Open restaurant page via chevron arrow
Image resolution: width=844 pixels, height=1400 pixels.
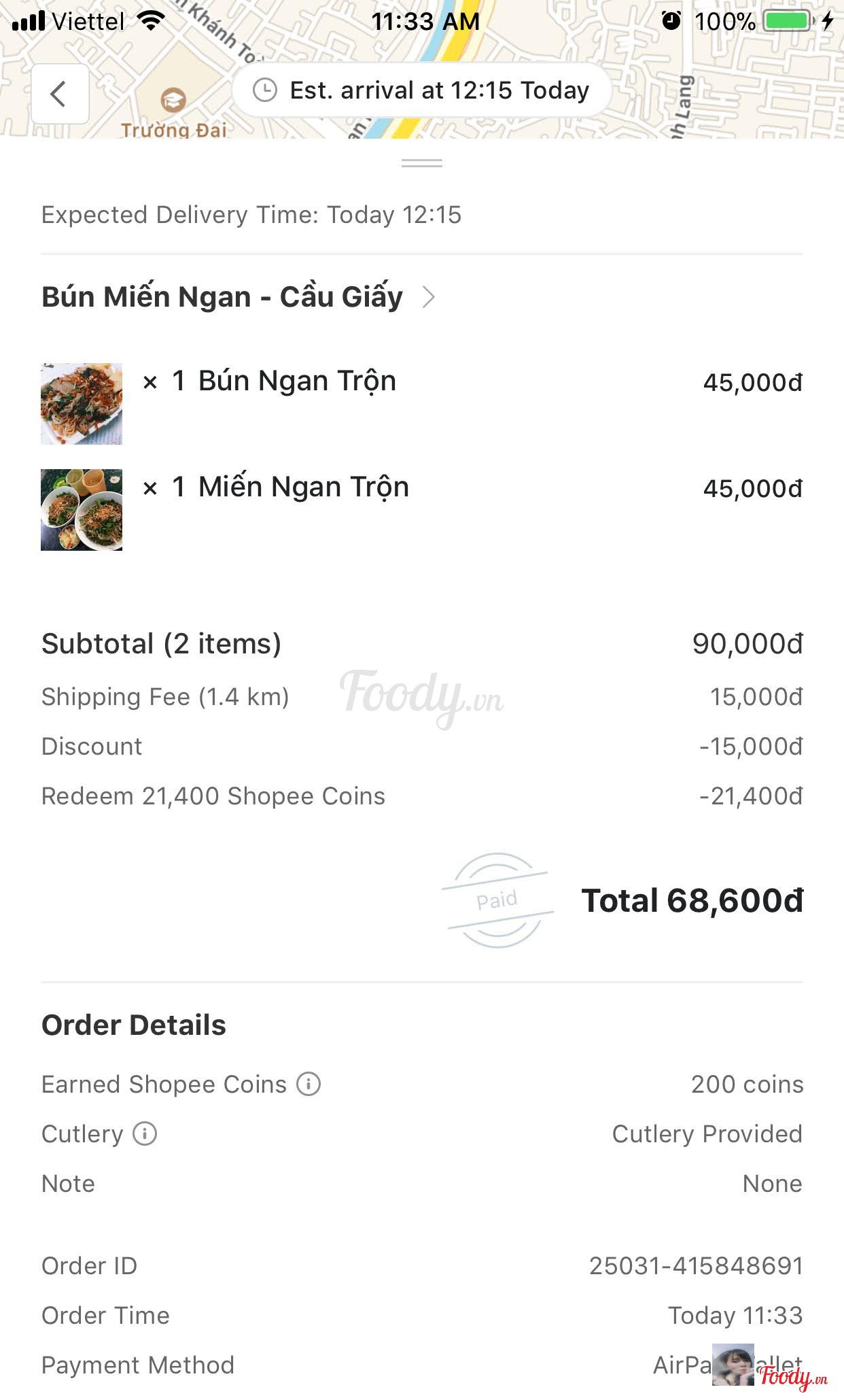point(428,297)
